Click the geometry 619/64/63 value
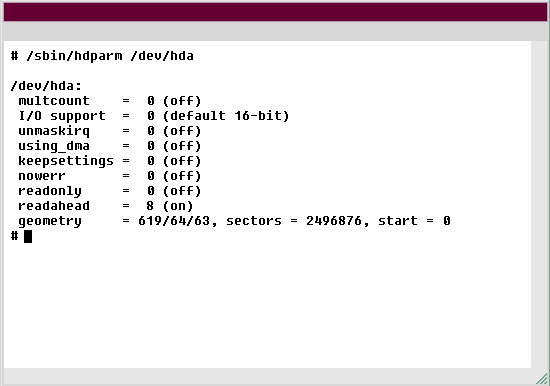 174,221
